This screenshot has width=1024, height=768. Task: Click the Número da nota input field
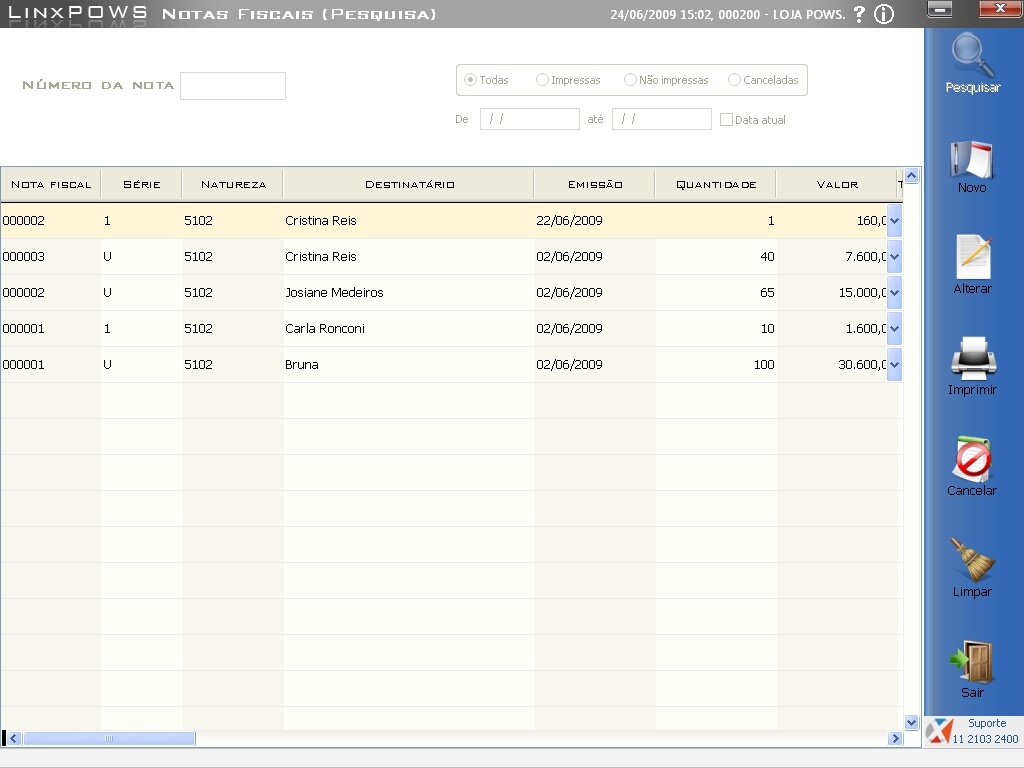pos(233,86)
